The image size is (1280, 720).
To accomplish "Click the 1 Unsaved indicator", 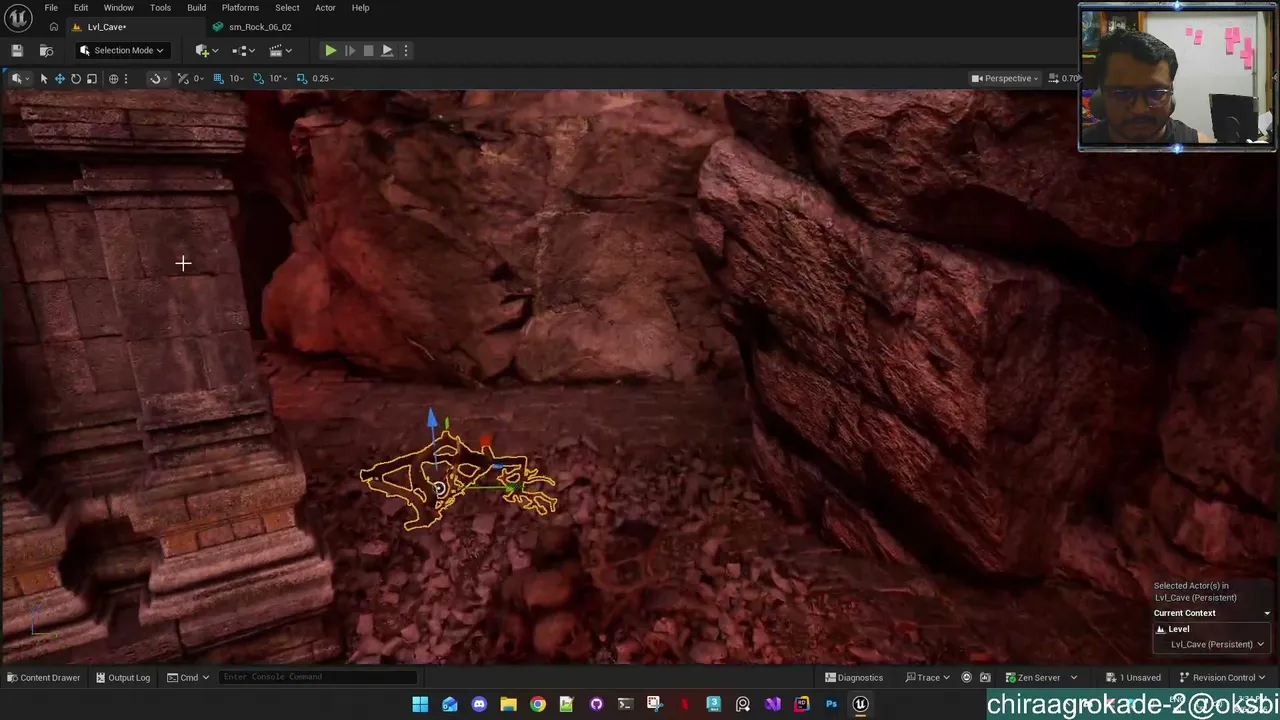I will pos(1133,677).
